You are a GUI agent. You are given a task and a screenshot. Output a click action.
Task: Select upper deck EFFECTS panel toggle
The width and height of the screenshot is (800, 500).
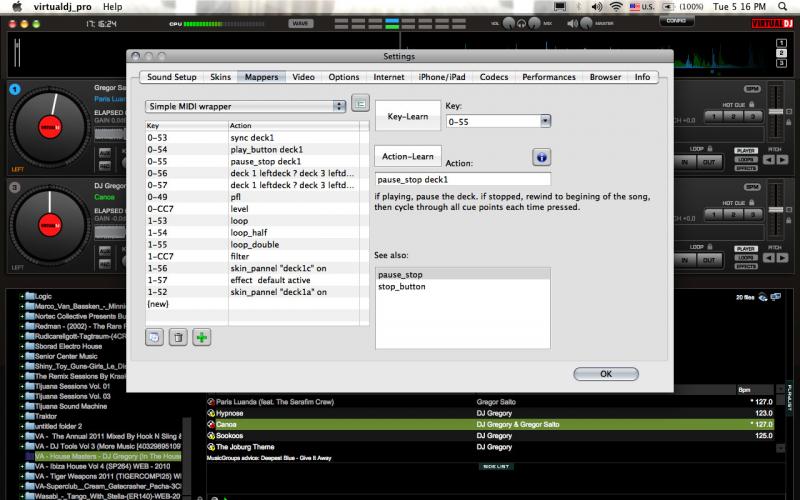(746, 168)
